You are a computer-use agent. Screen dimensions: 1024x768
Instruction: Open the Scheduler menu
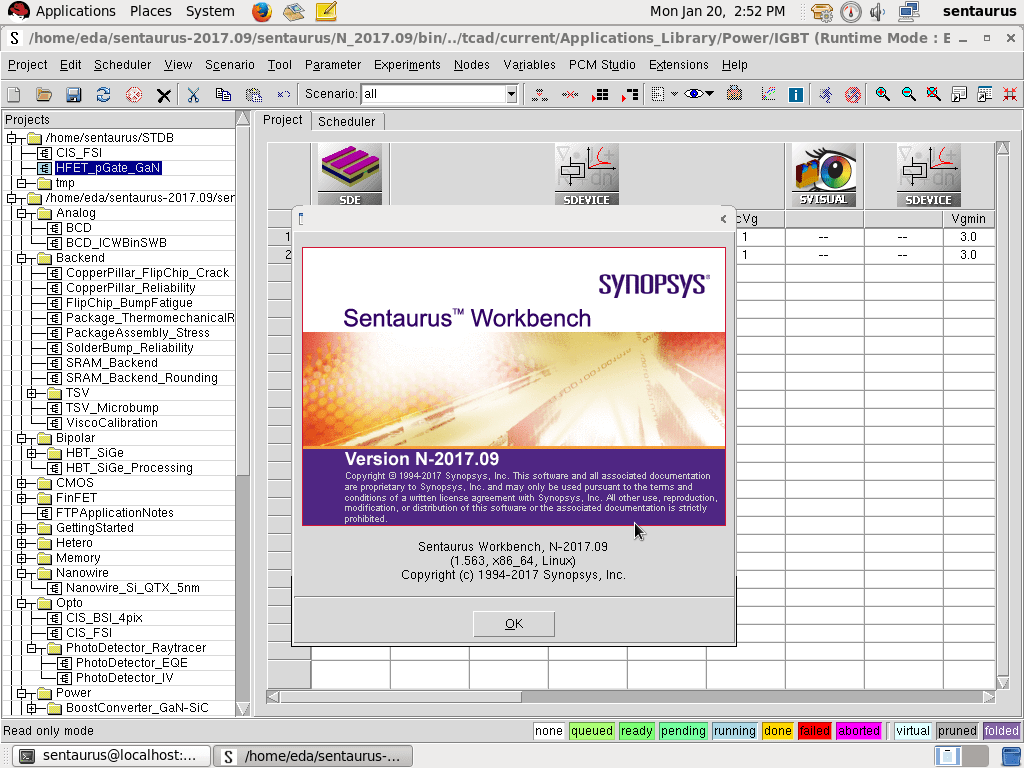(x=122, y=65)
